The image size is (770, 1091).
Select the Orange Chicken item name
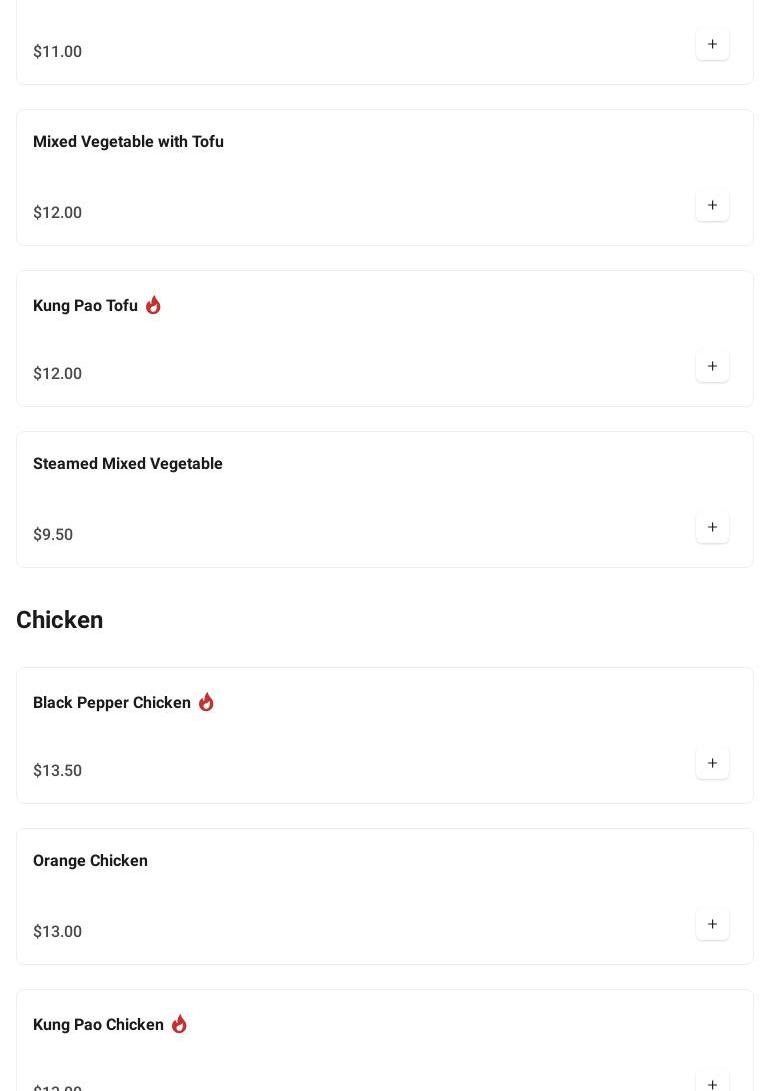pyautogui.click(x=90, y=861)
